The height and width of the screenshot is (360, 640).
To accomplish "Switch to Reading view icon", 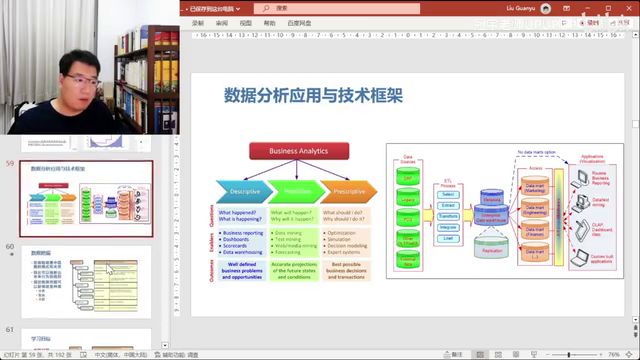I will click(x=516, y=355).
